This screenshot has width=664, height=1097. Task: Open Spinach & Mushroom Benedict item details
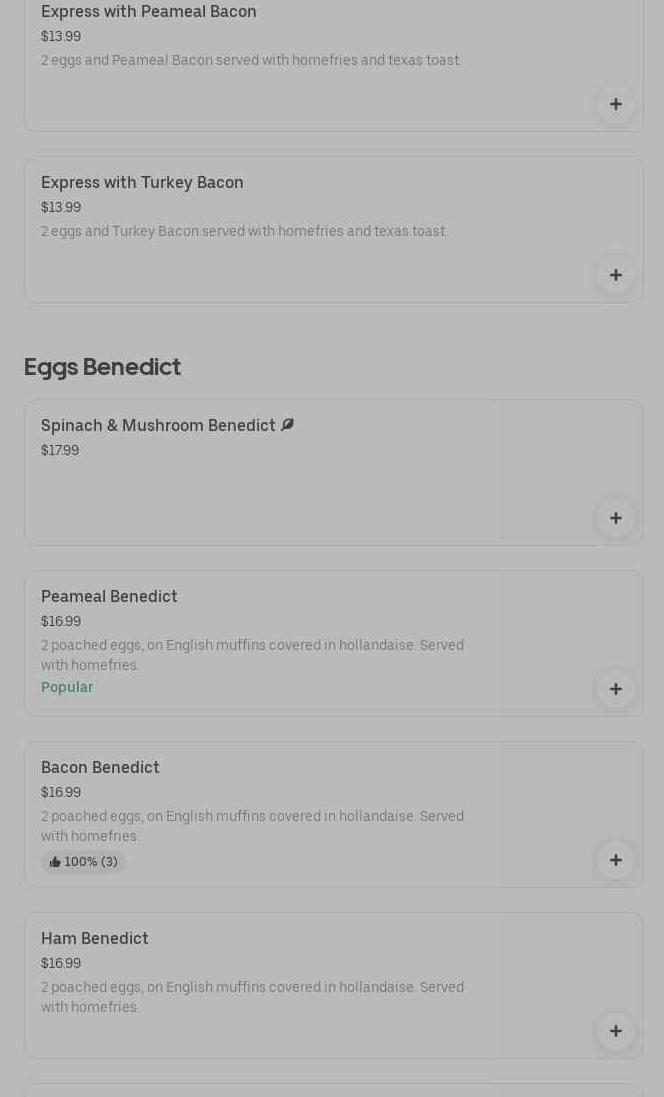tap(158, 425)
